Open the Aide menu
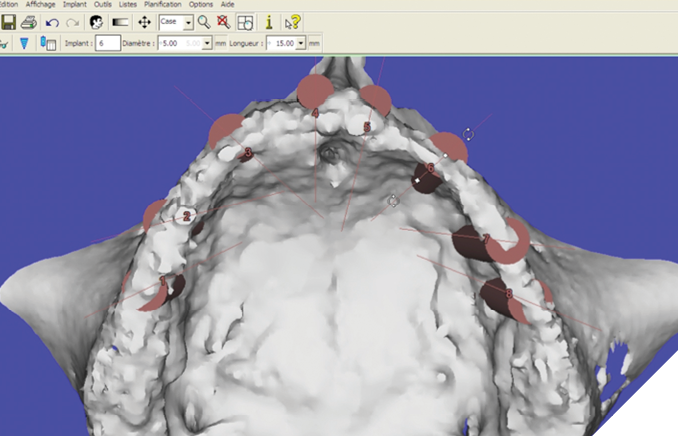Screen dimensions: 678x436 [227, 4]
